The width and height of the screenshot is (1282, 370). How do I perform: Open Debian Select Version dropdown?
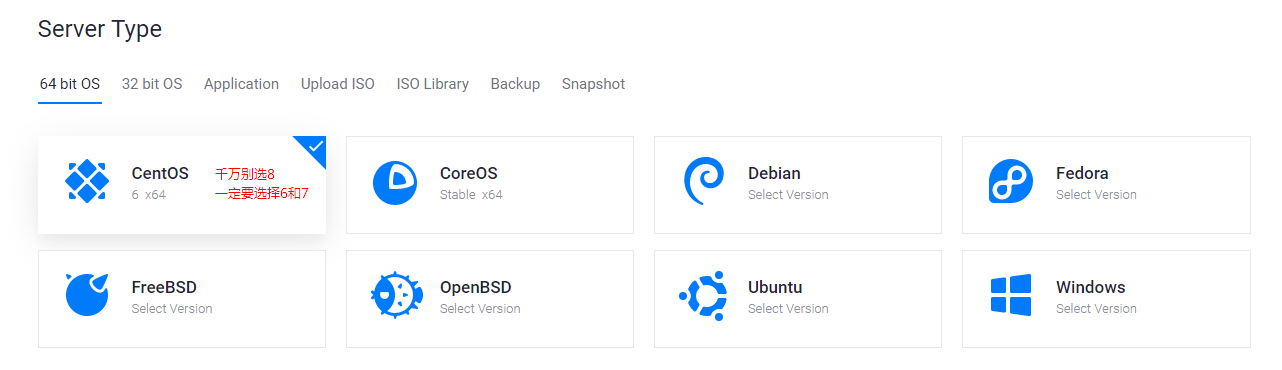(x=788, y=195)
